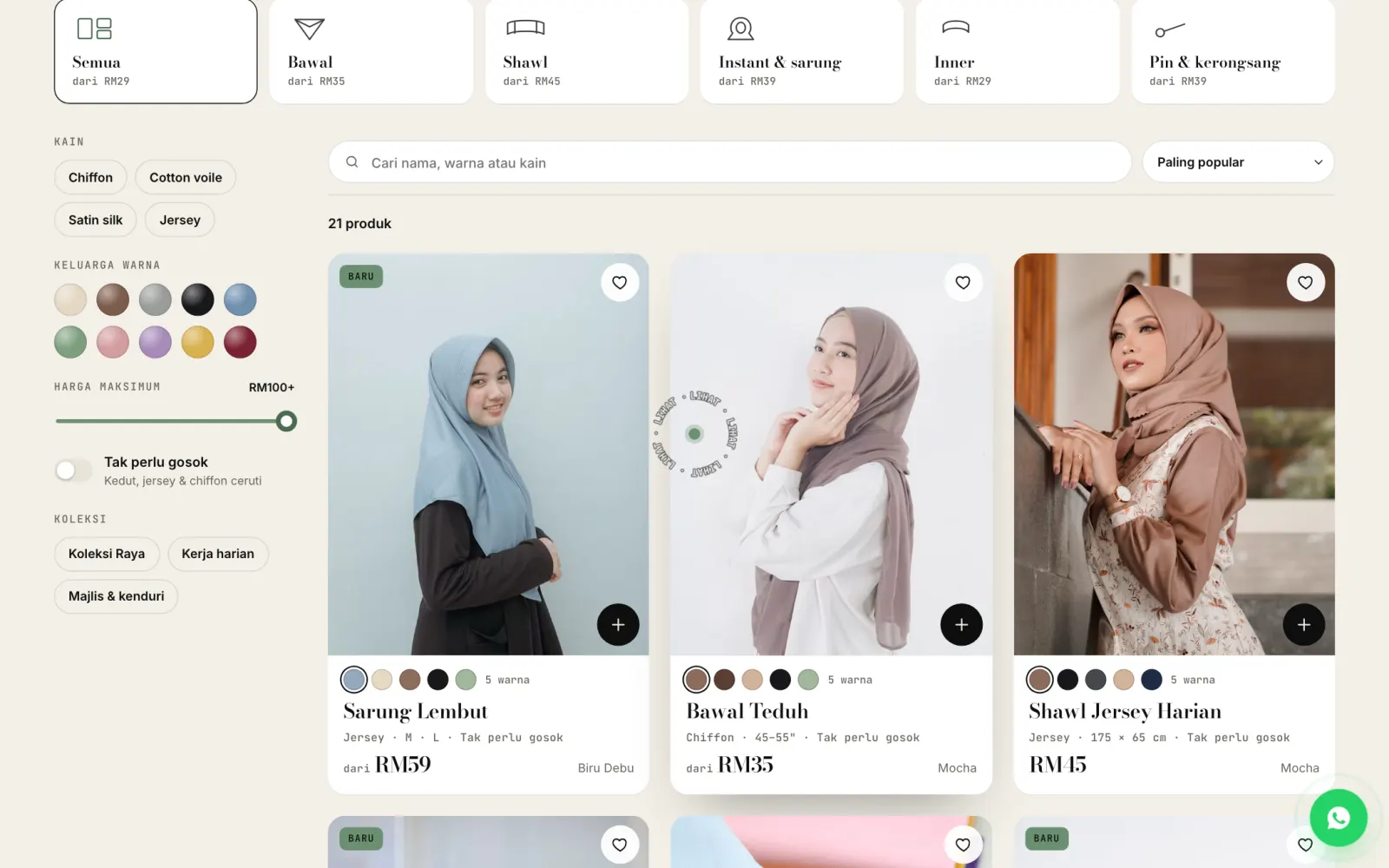Select purple colour family swatch
The image size is (1389, 868).
click(155, 342)
